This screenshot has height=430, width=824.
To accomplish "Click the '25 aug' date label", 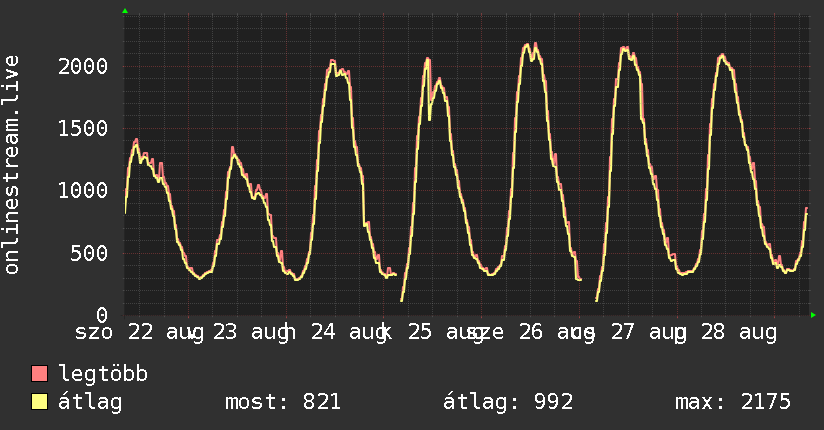I will tap(446, 332).
